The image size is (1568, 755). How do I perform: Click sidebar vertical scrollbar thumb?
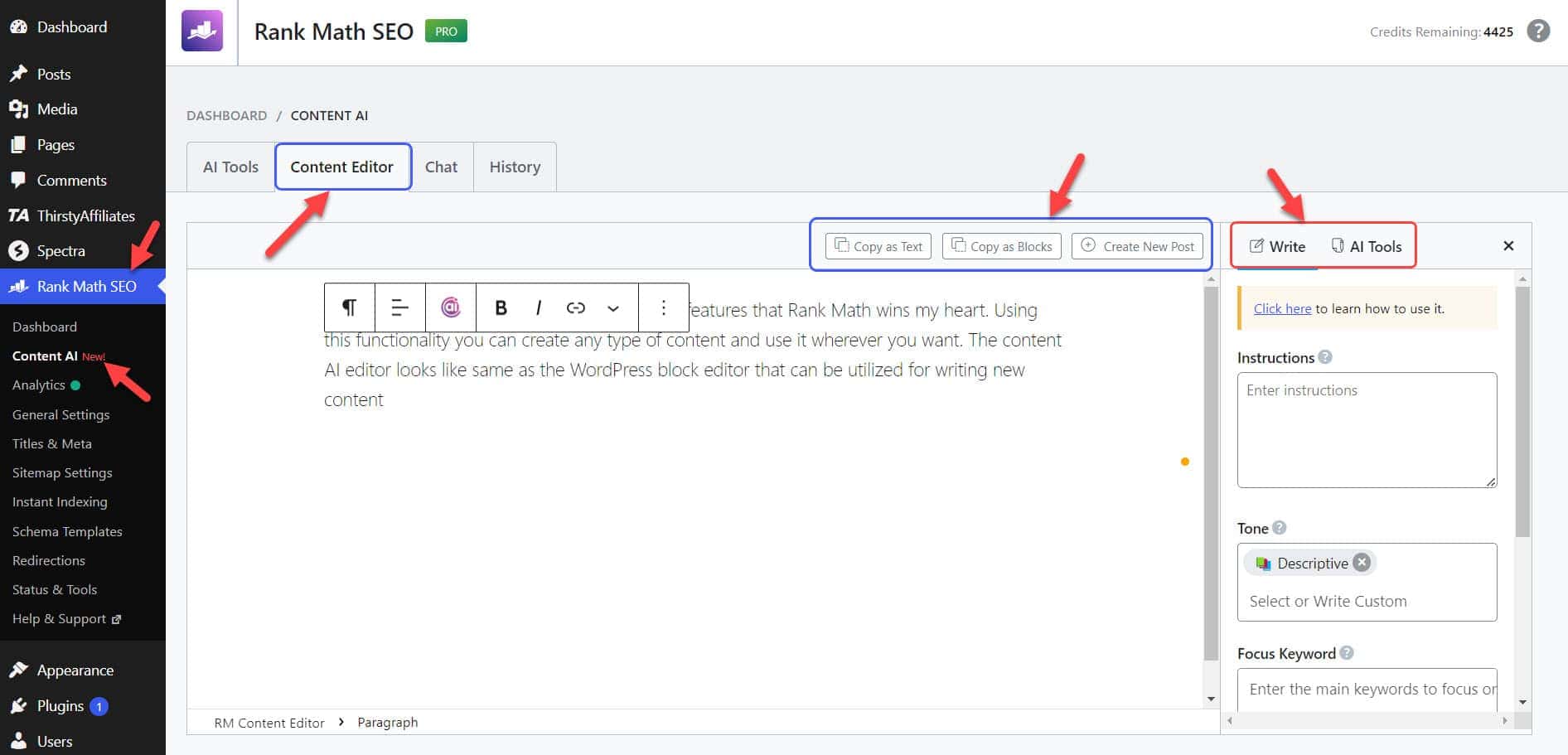pos(1522,412)
